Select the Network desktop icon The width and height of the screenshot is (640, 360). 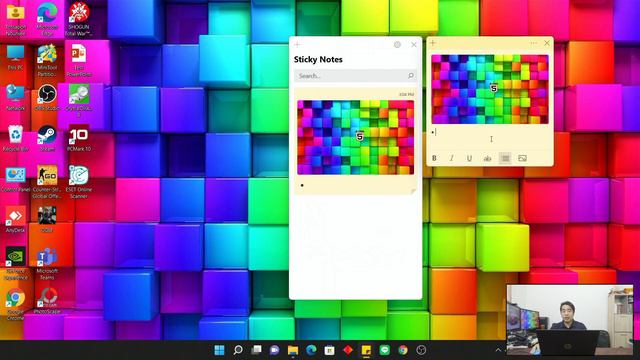pyautogui.click(x=16, y=98)
